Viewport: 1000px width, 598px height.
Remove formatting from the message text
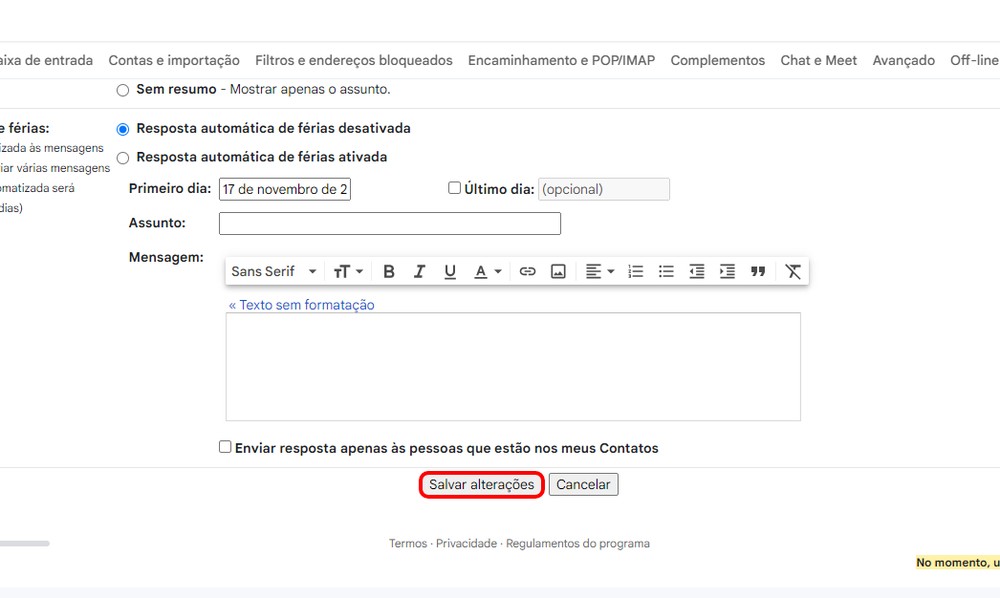[x=792, y=270]
